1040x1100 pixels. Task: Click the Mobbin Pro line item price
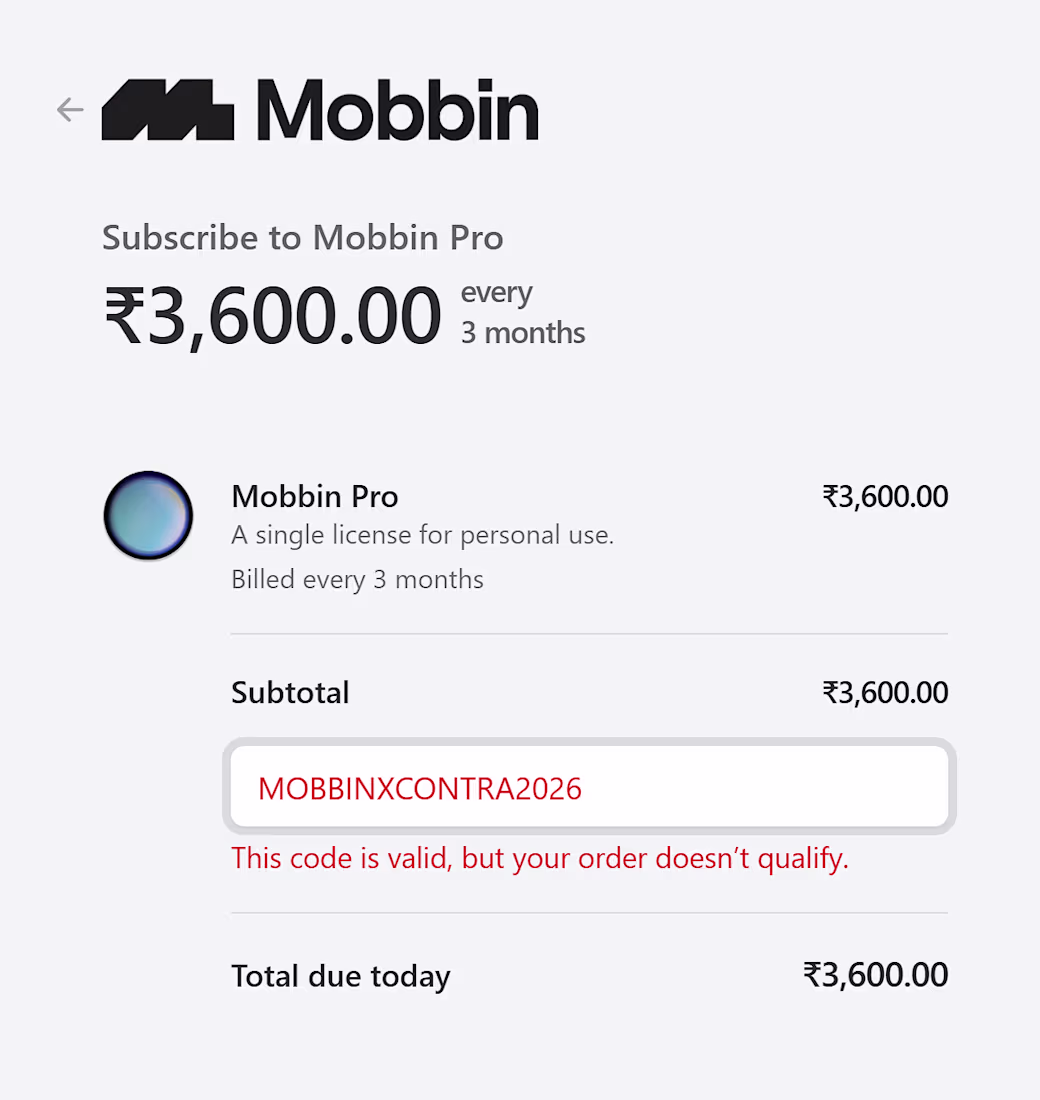885,496
